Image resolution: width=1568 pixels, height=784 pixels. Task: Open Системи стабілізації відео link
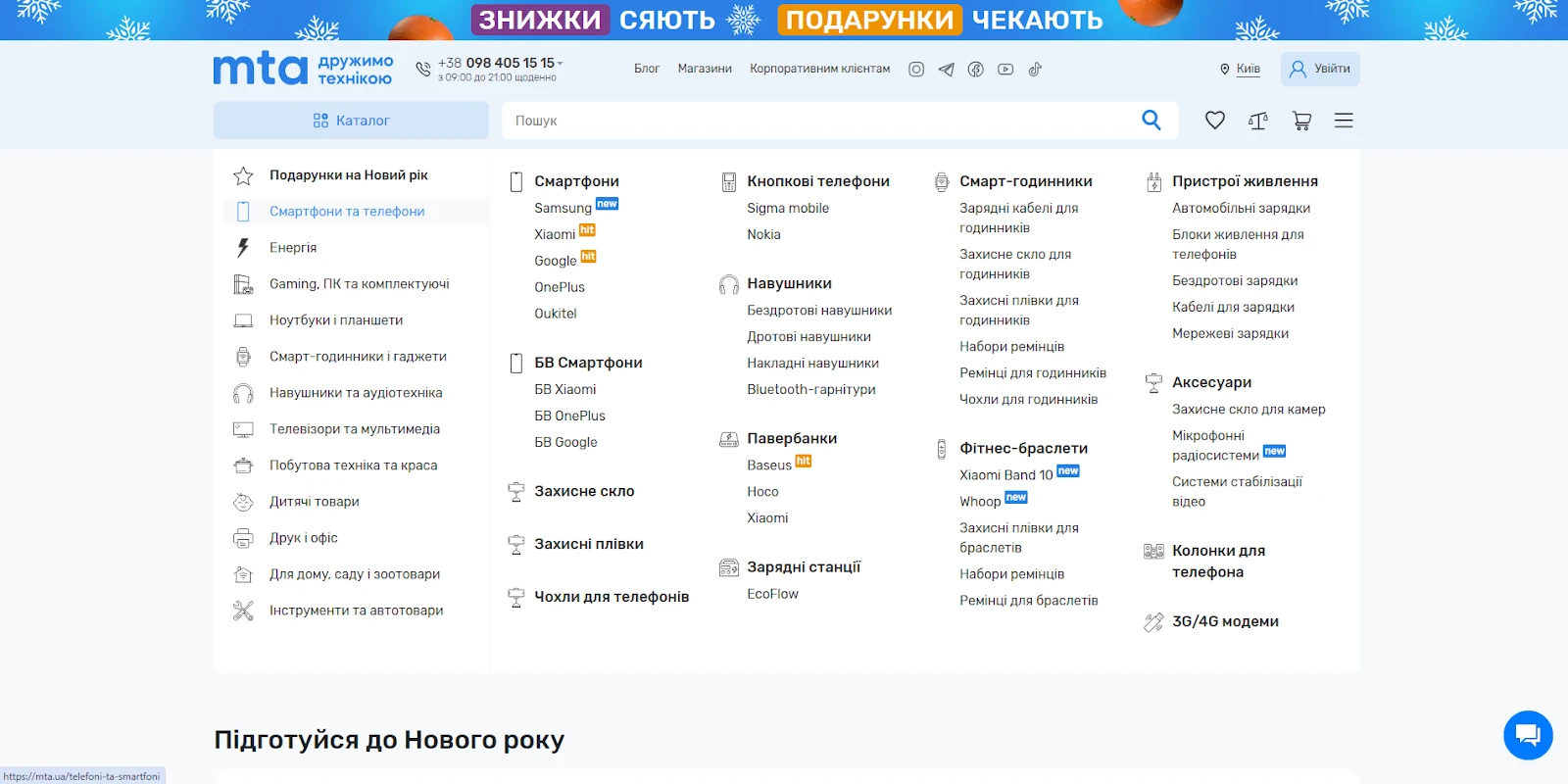1237,492
